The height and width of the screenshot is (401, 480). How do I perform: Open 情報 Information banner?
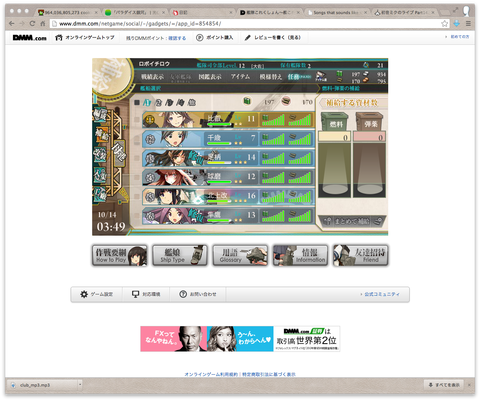click(x=300, y=256)
